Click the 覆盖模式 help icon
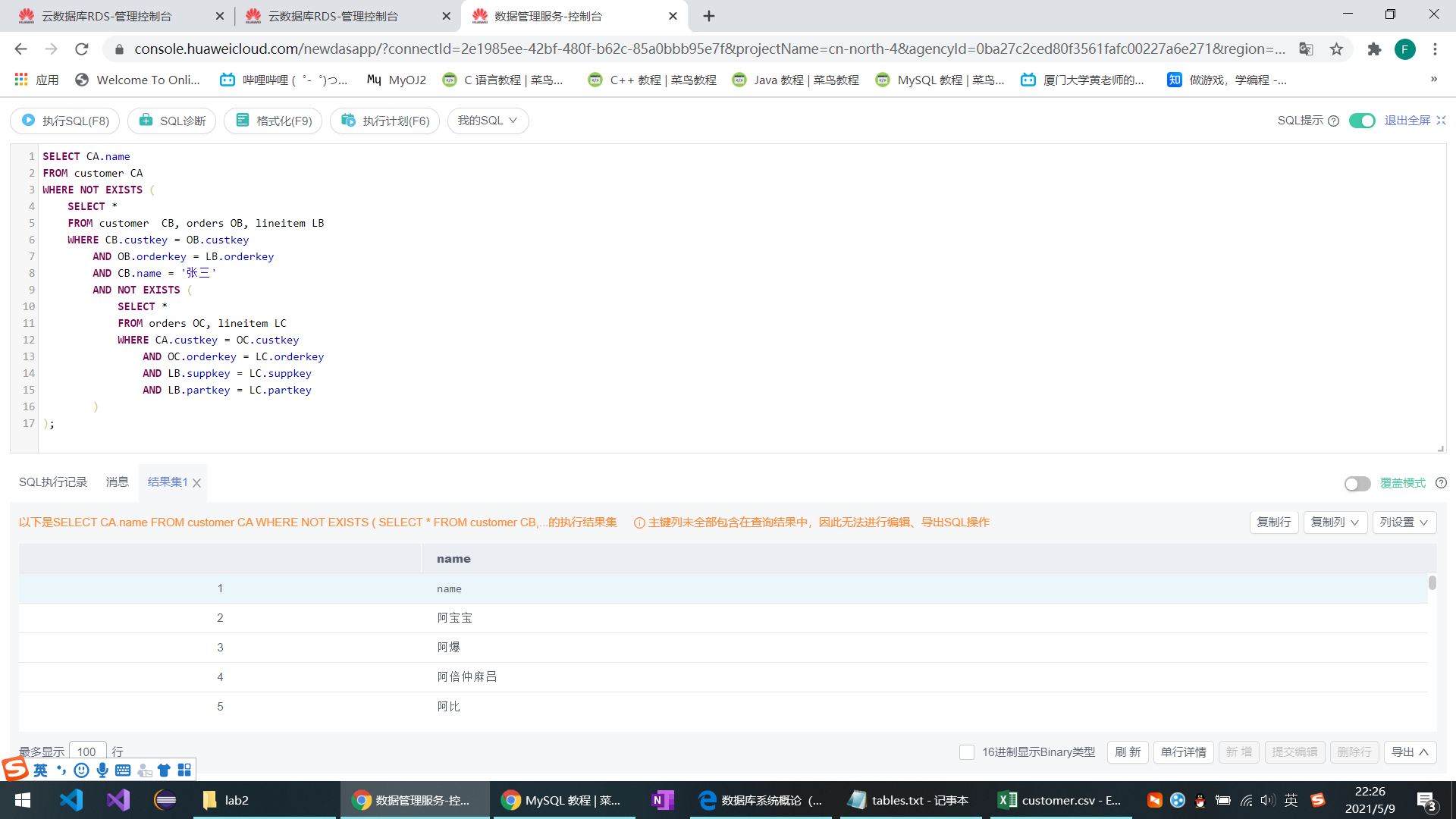The image size is (1456, 819). (x=1442, y=483)
